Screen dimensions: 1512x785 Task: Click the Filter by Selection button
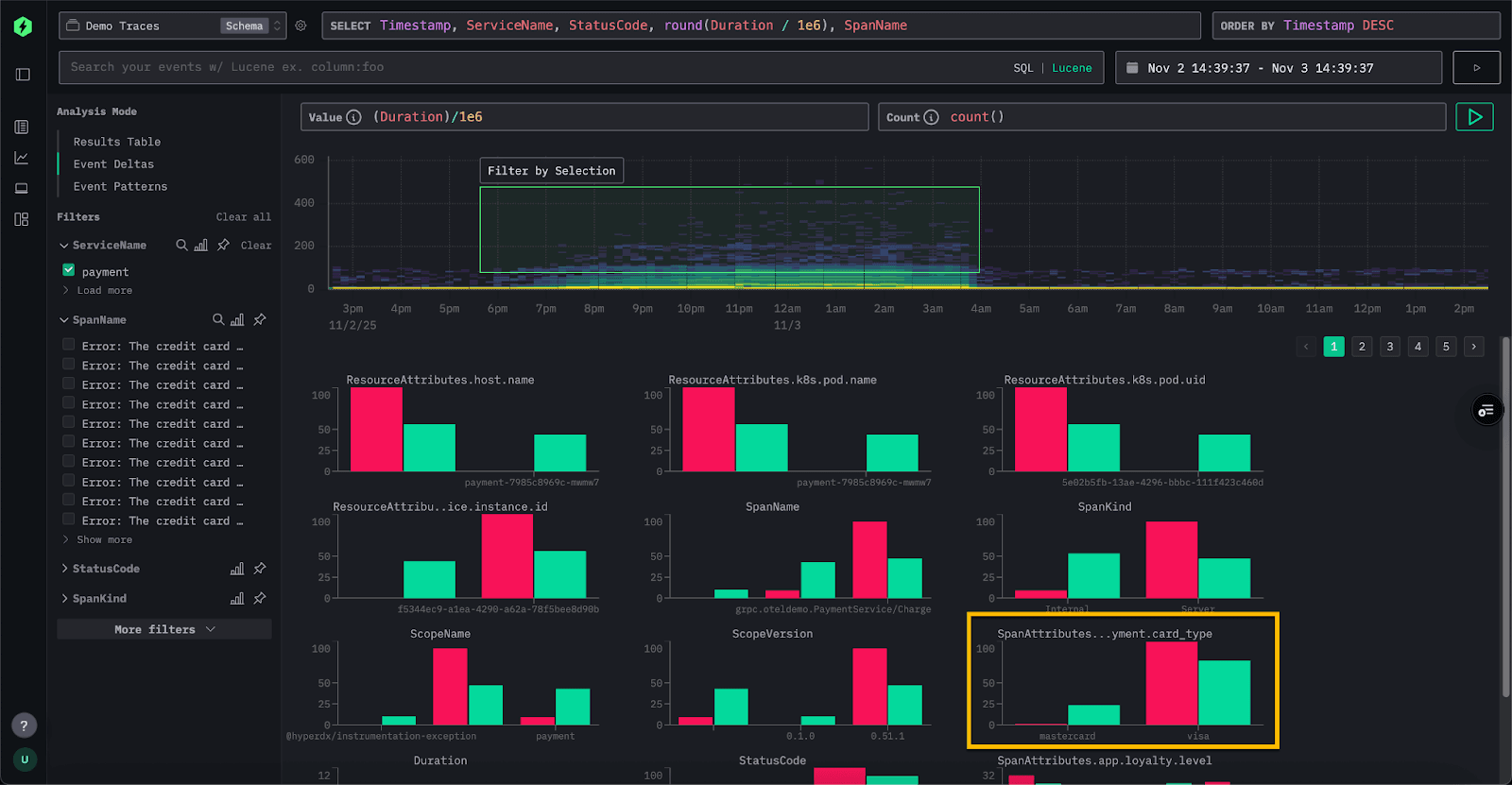pyautogui.click(x=551, y=171)
